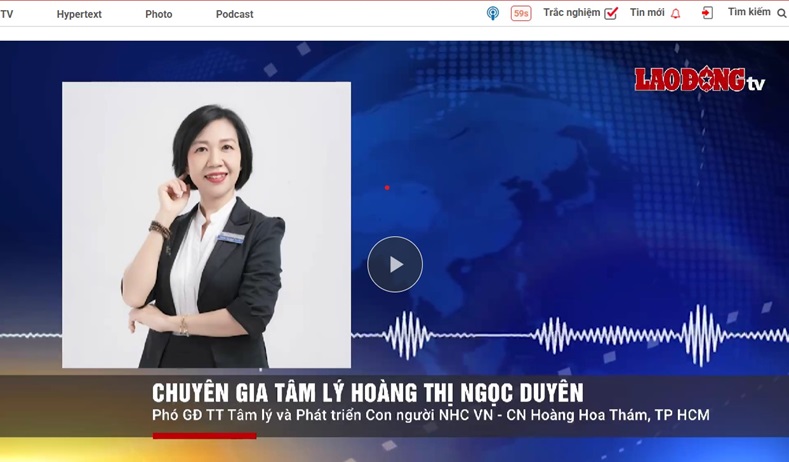
Task: Open the Tin mới news link
Action: click(647, 13)
